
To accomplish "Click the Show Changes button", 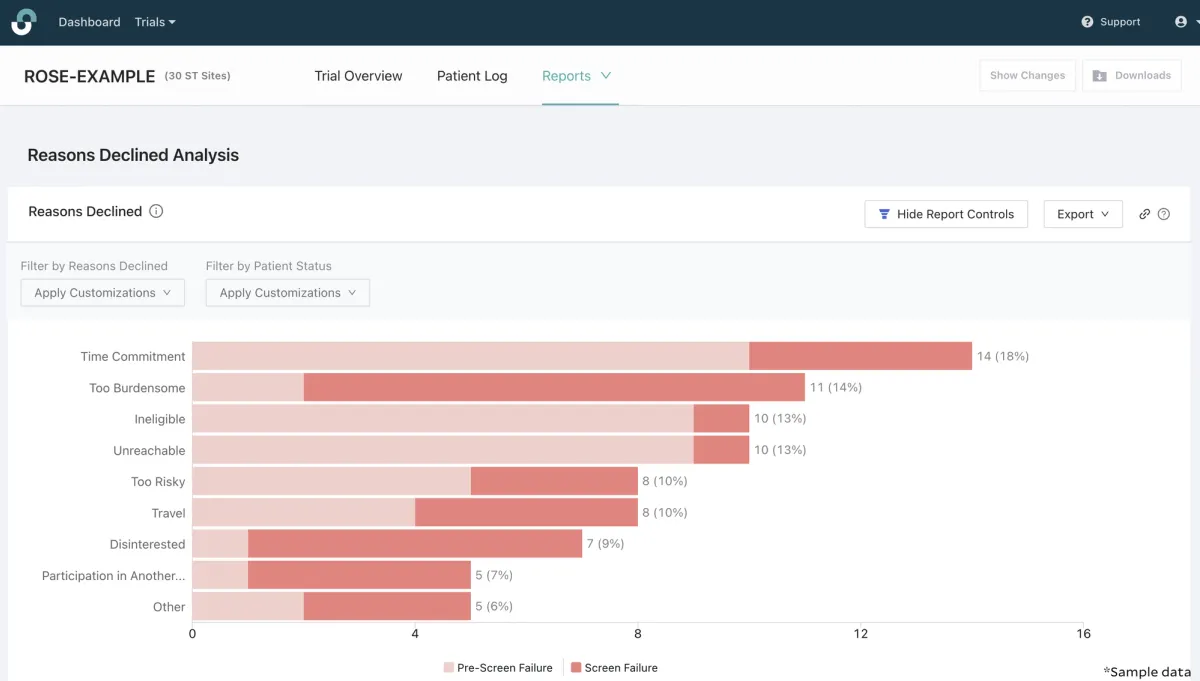I will coord(1027,75).
